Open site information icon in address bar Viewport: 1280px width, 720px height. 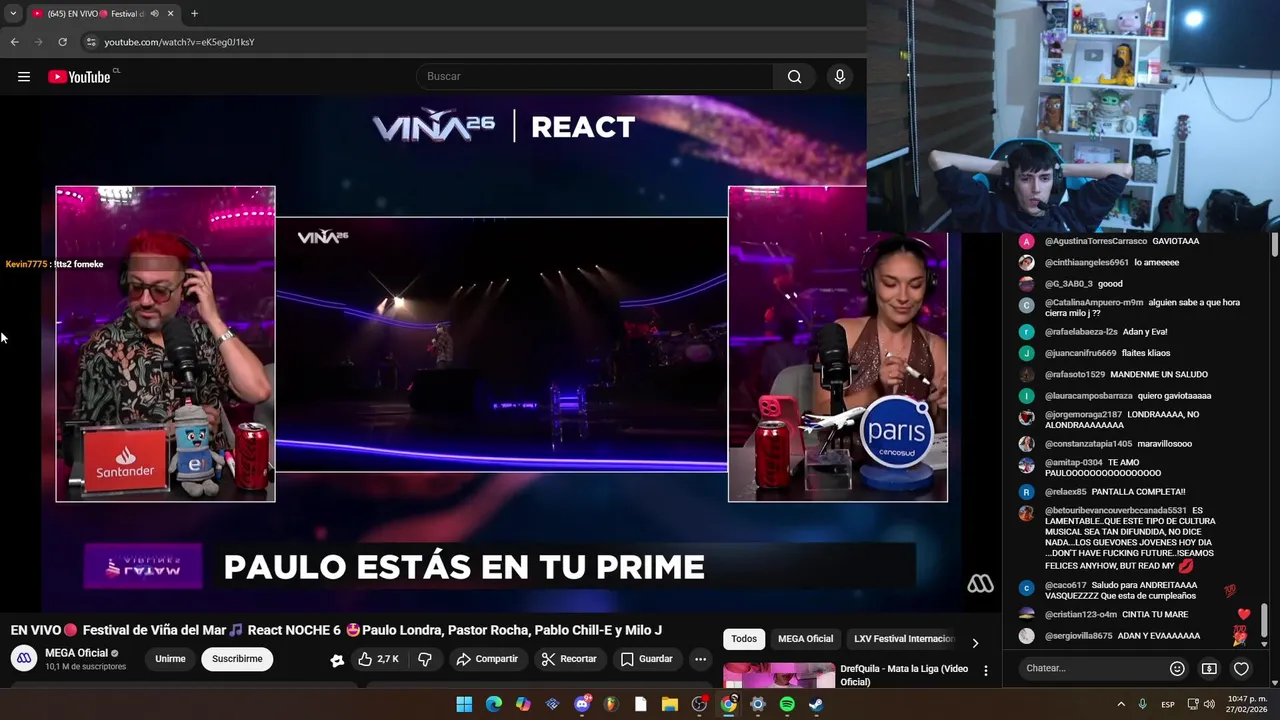pos(91,42)
